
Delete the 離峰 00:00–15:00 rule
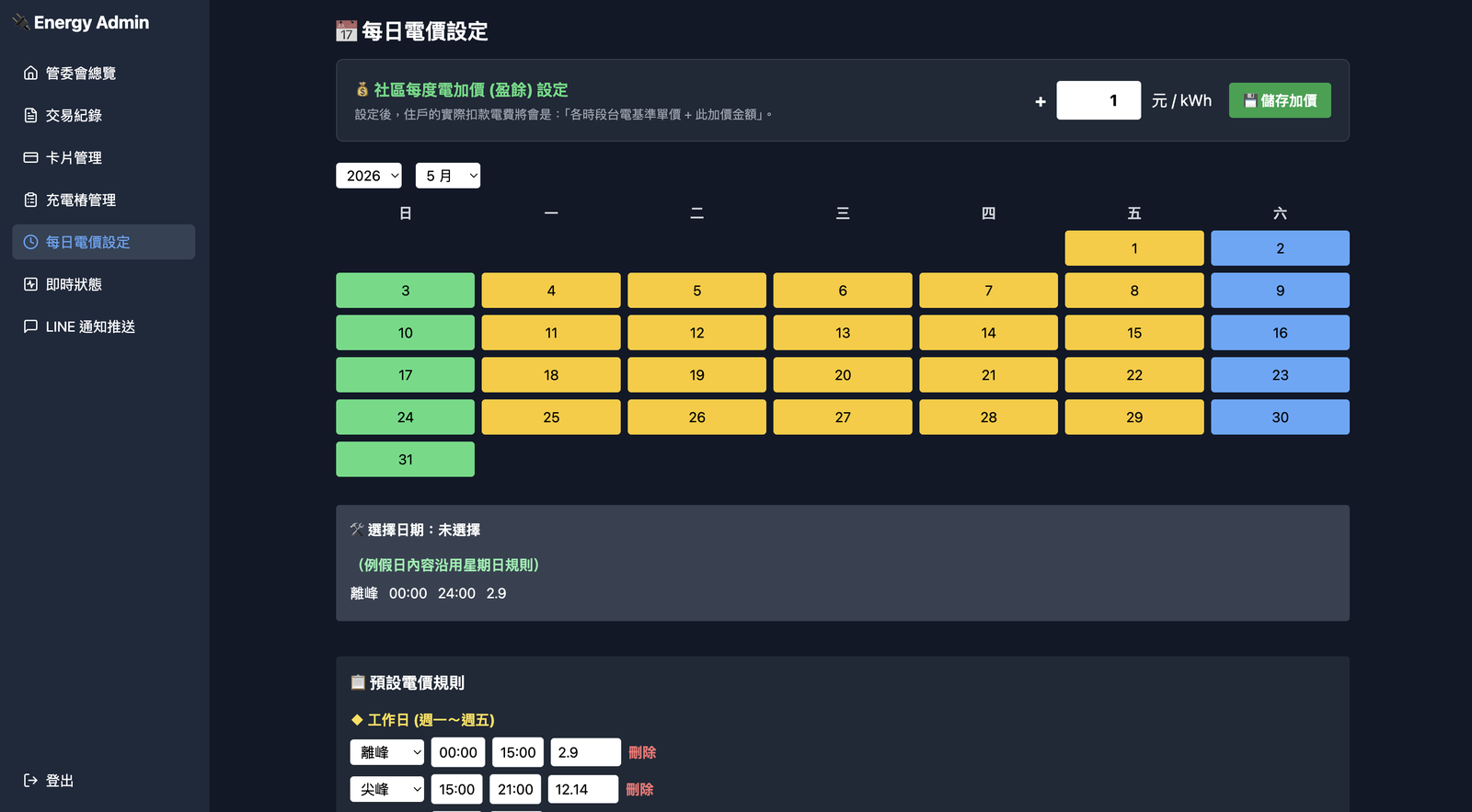coord(642,752)
